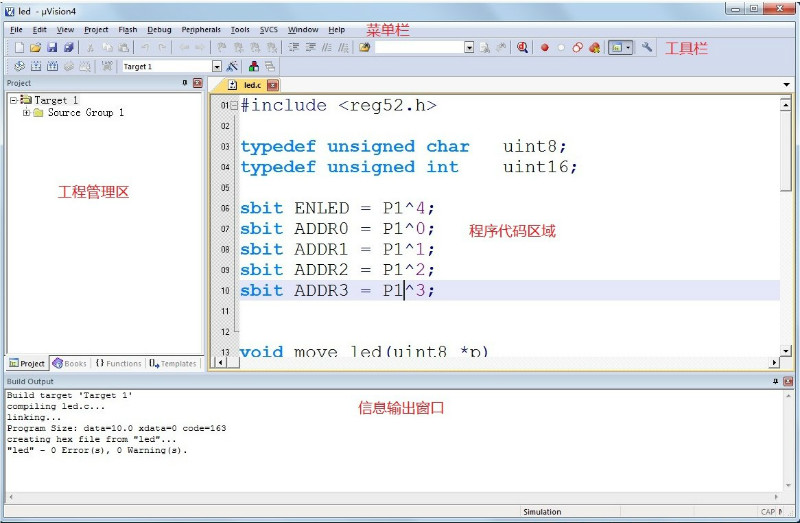The height and width of the screenshot is (523, 800).
Task: Open Target Options with the magic wand icon
Action: [232, 66]
